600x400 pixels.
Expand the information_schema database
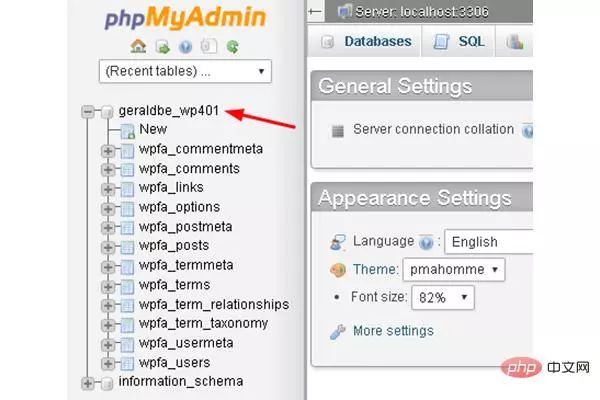(x=88, y=383)
